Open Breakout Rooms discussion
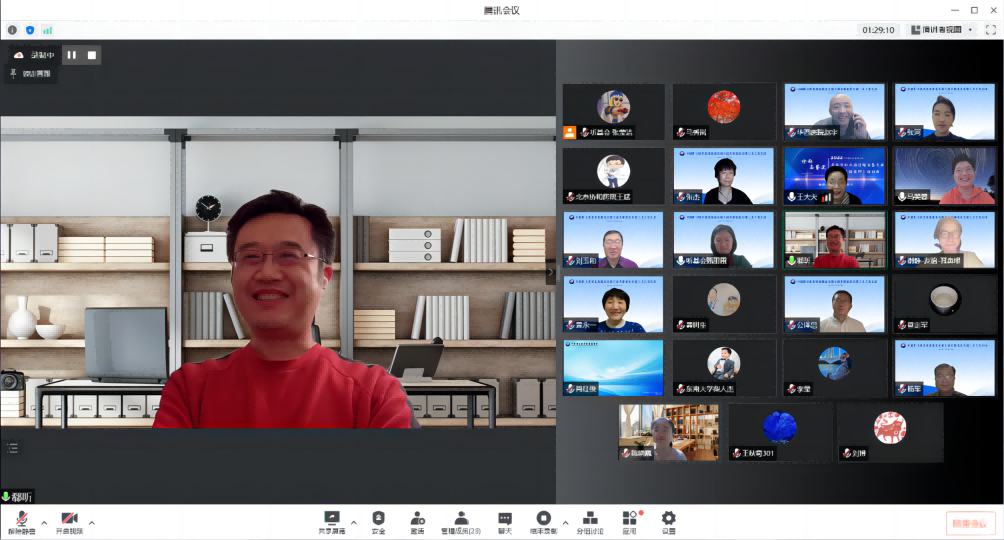The image size is (1004, 540). pyautogui.click(x=590, y=519)
